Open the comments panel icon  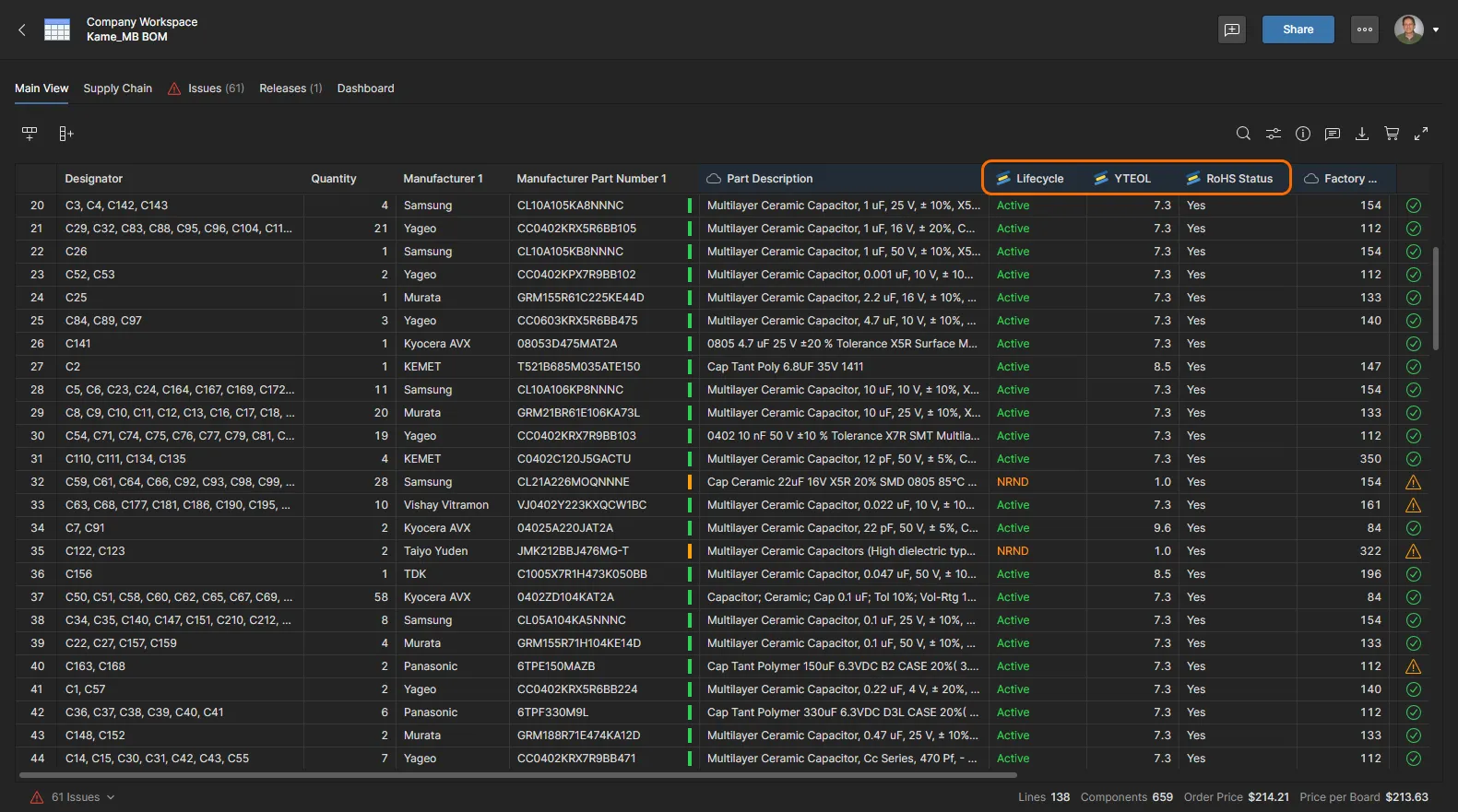[x=1332, y=134]
